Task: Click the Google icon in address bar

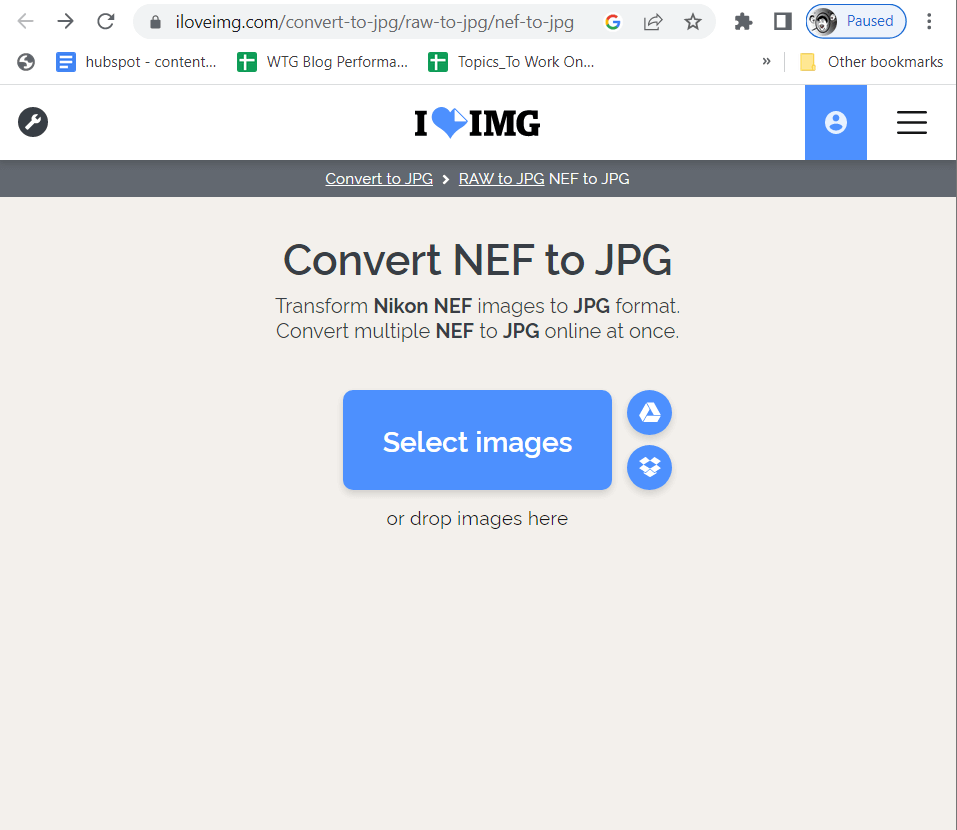Action: [613, 23]
